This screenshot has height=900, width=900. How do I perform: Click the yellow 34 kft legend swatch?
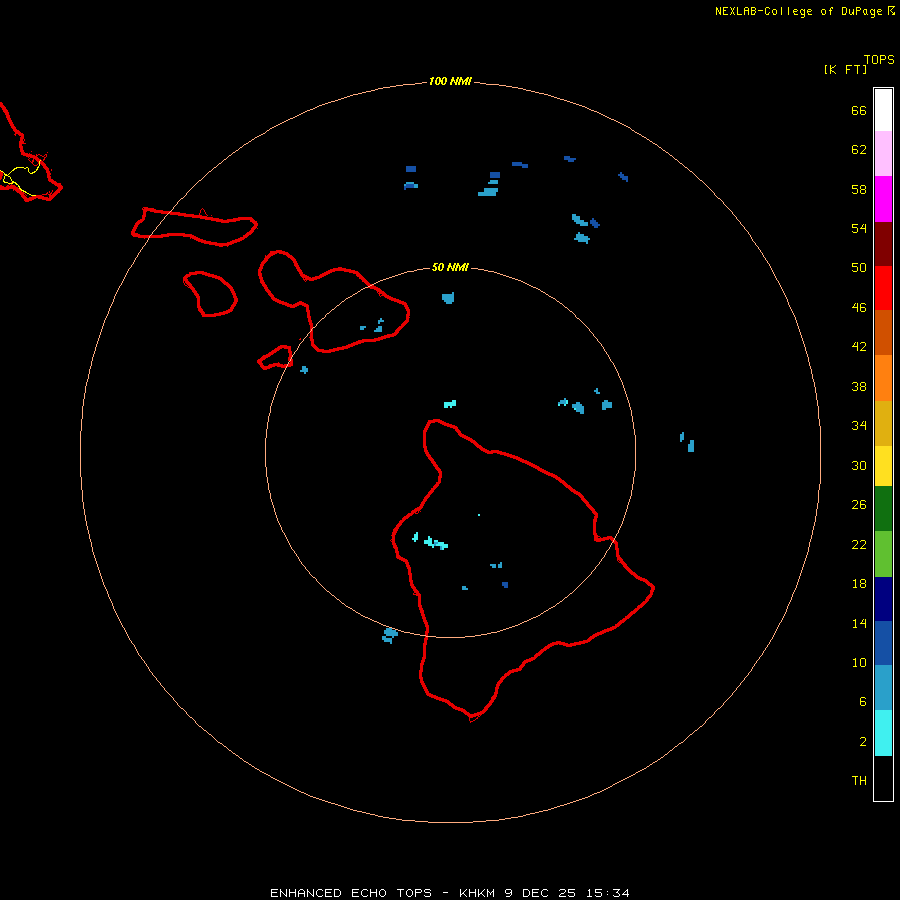click(x=883, y=466)
